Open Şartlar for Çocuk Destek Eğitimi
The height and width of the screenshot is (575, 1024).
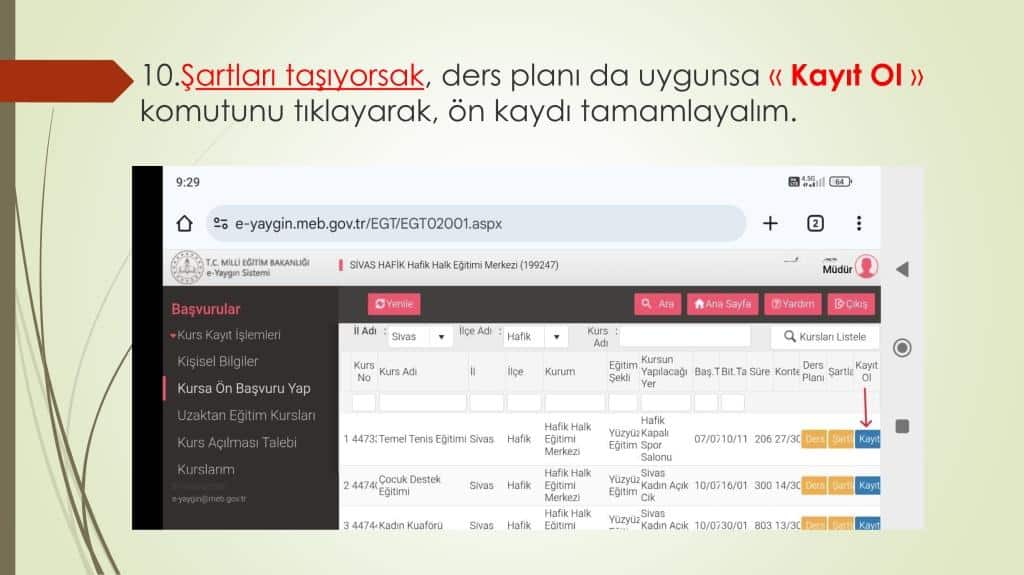coord(841,485)
